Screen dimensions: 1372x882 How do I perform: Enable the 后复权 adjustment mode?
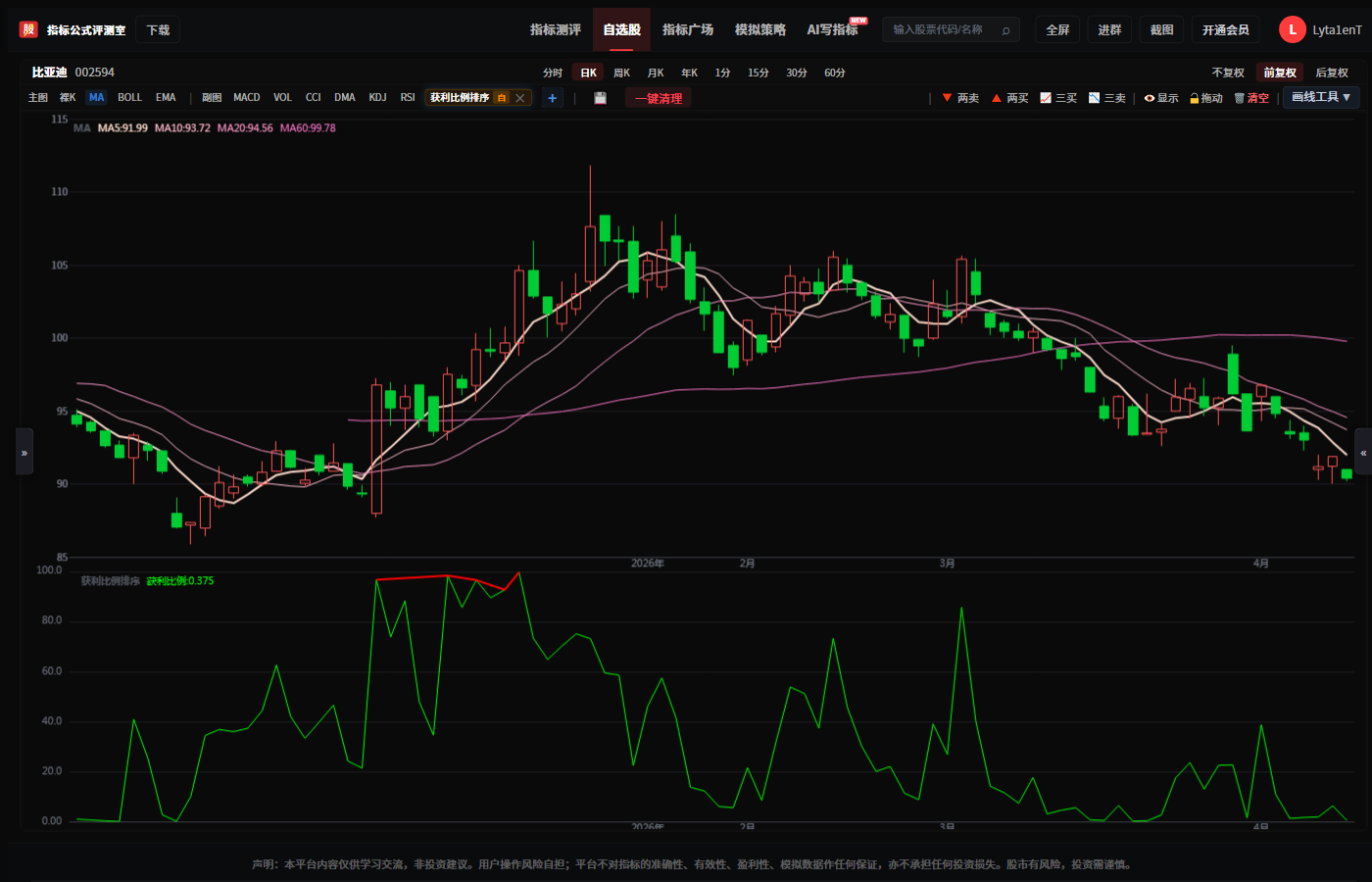(1331, 73)
